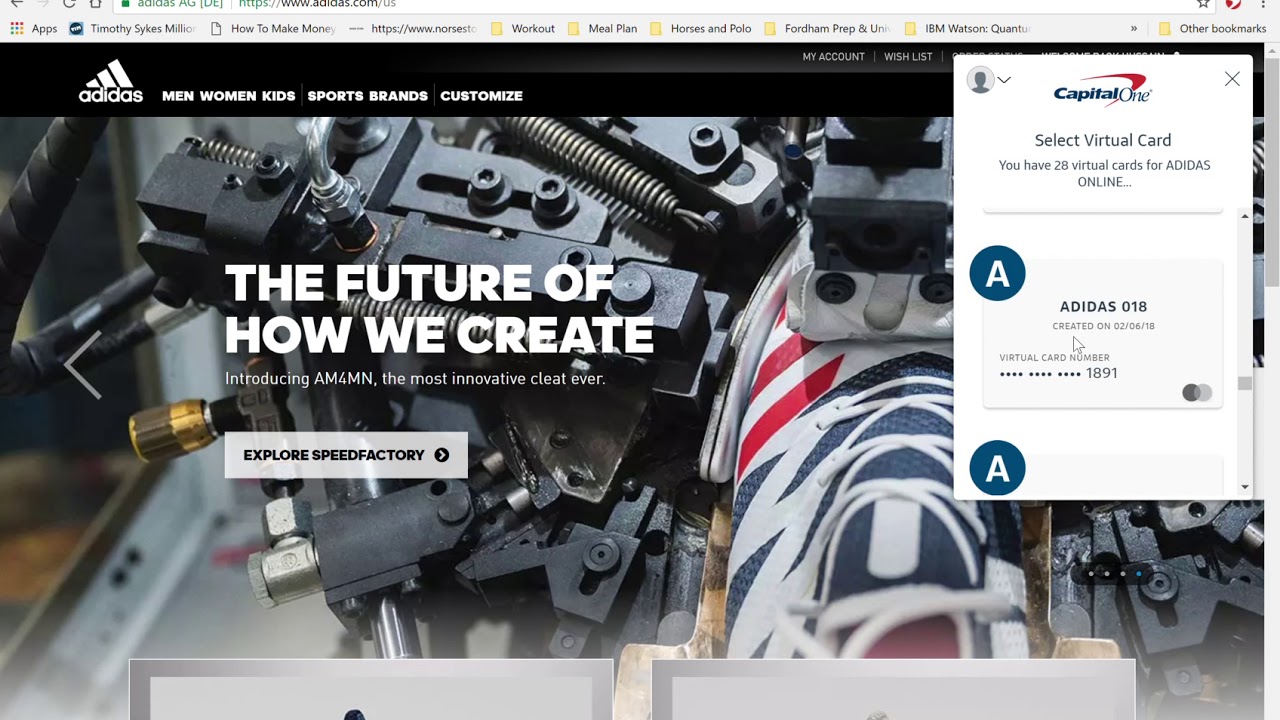Open the MEN menu
The height and width of the screenshot is (720, 1280).
(x=178, y=96)
